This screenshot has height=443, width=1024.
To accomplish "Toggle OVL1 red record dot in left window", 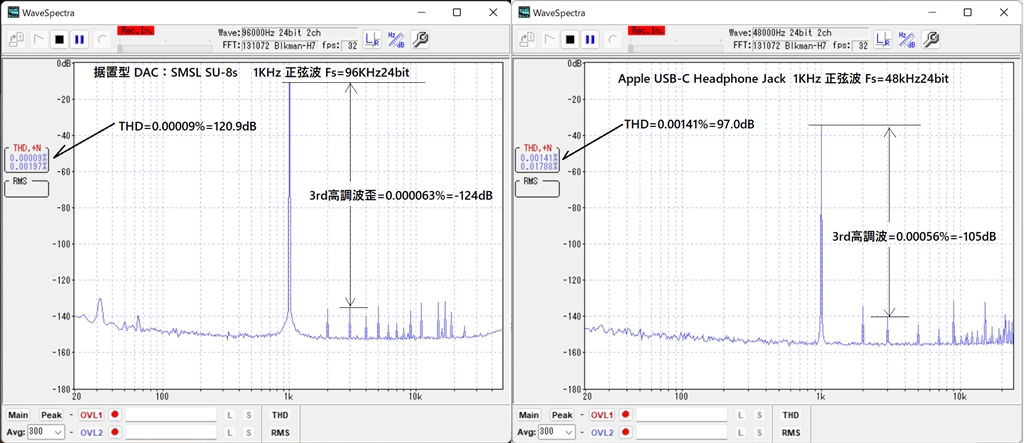I will coord(116,415).
